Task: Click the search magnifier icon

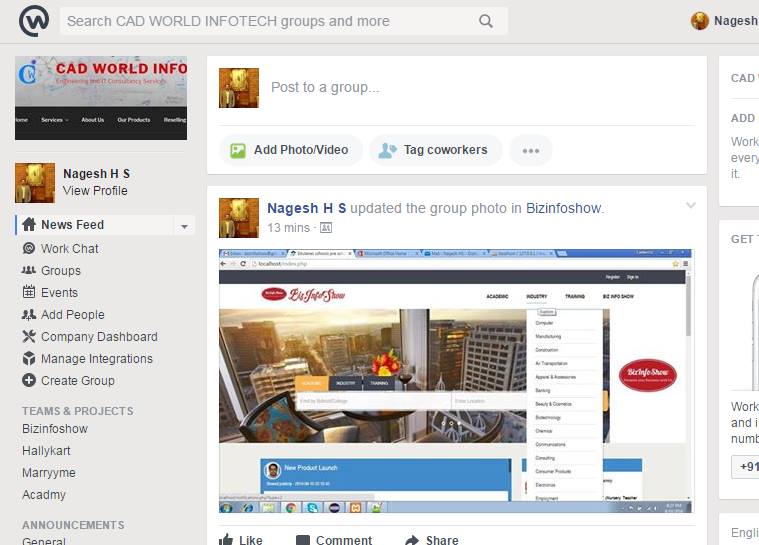Action: (486, 21)
